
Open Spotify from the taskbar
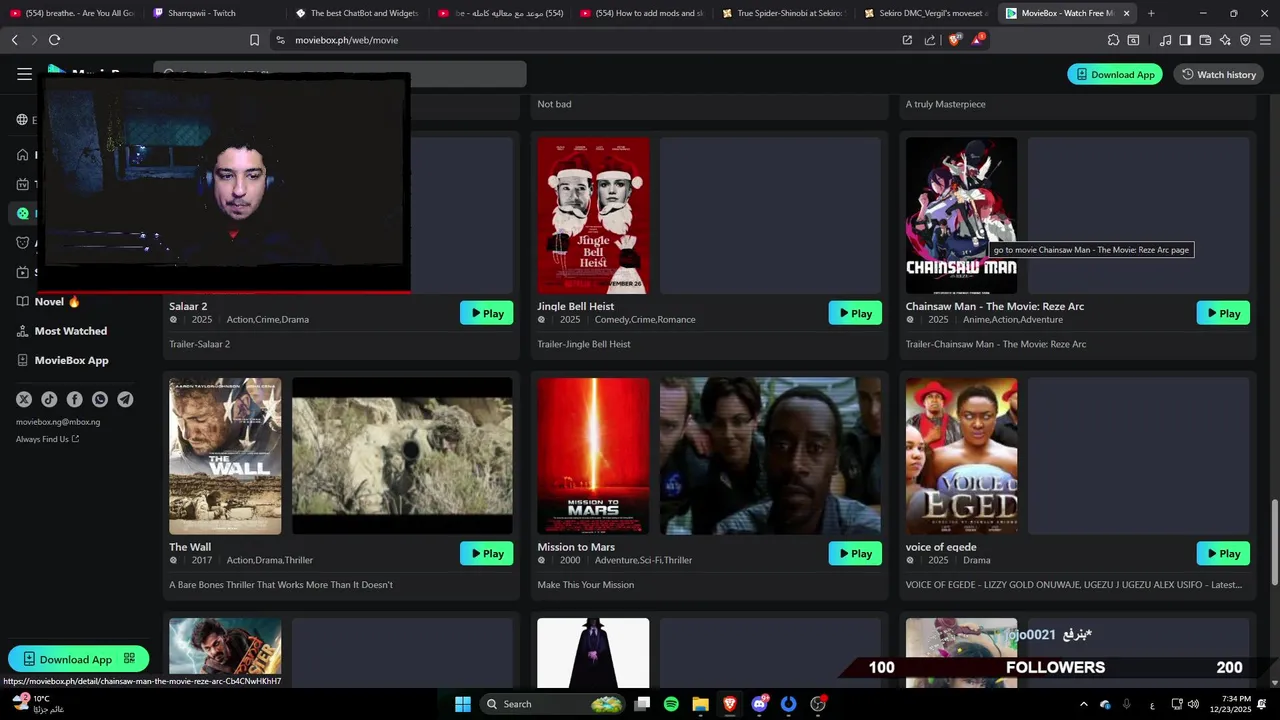[x=671, y=704]
